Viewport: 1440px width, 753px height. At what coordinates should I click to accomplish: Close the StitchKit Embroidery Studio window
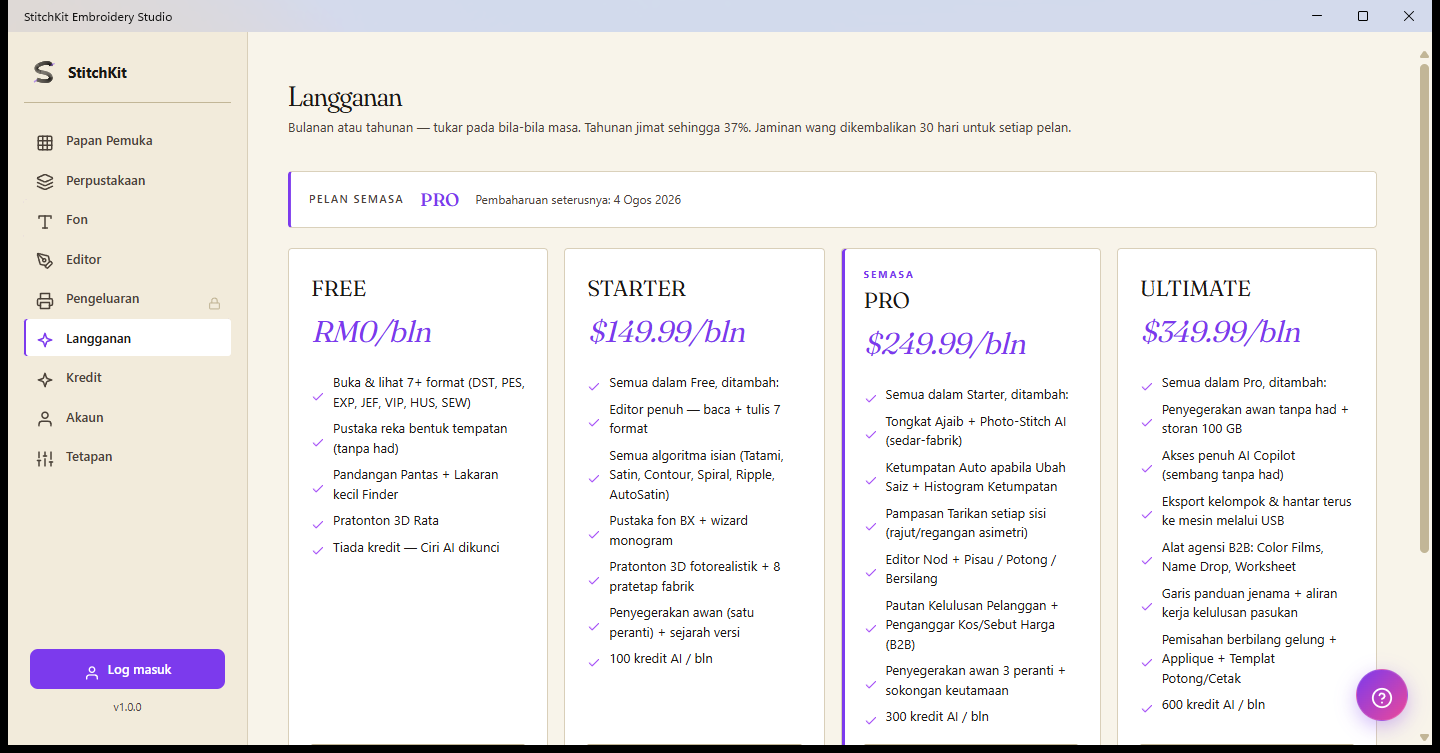[1408, 16]
